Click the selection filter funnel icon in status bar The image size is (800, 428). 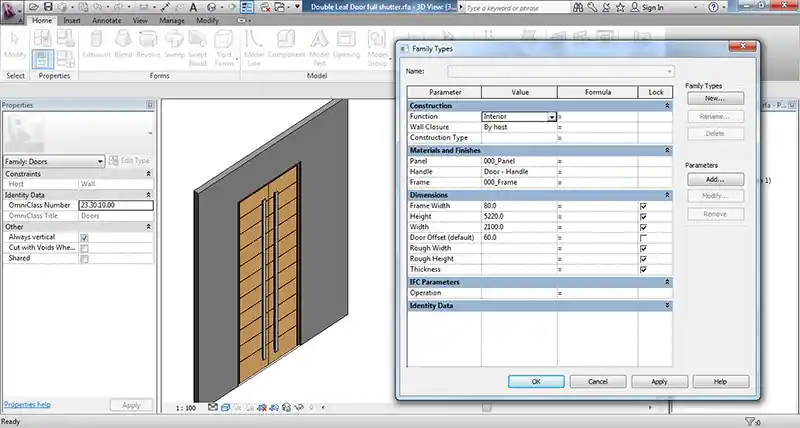pyautogui.click(x=750, y=421)
